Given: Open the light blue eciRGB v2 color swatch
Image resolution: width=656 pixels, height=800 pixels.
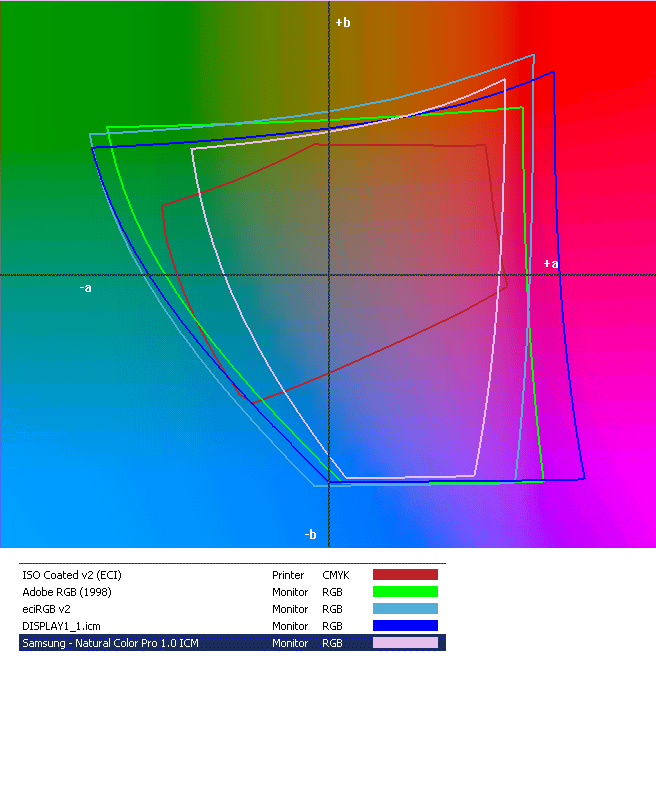Looking at the screenshot, I should coord(405,609).
